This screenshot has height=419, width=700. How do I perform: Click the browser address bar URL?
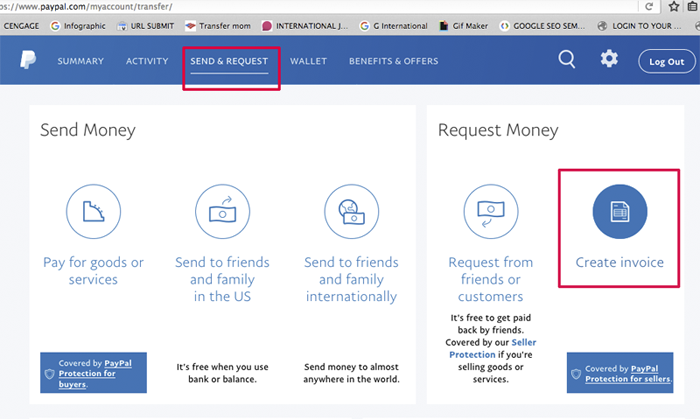point(86,6)
